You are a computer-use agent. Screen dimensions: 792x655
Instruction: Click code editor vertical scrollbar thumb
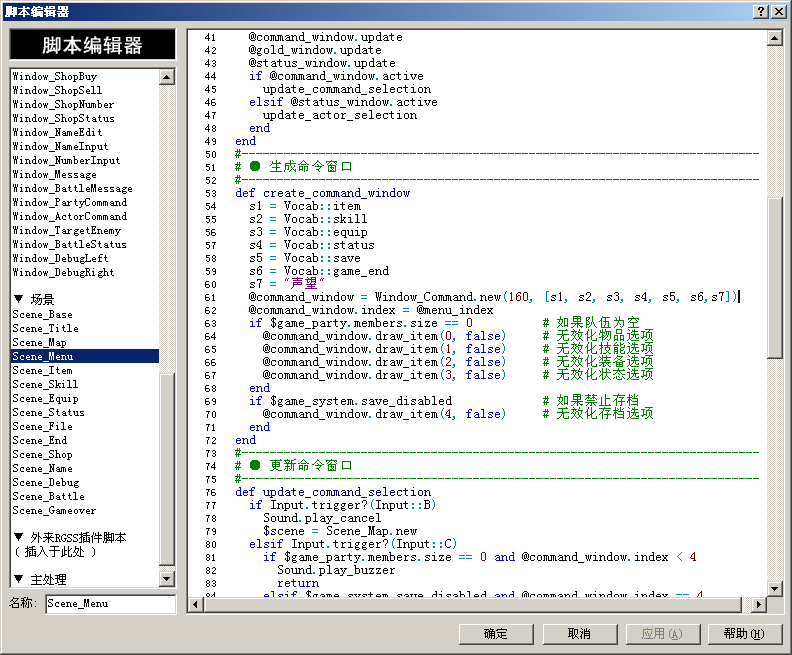tap(775, 277)
